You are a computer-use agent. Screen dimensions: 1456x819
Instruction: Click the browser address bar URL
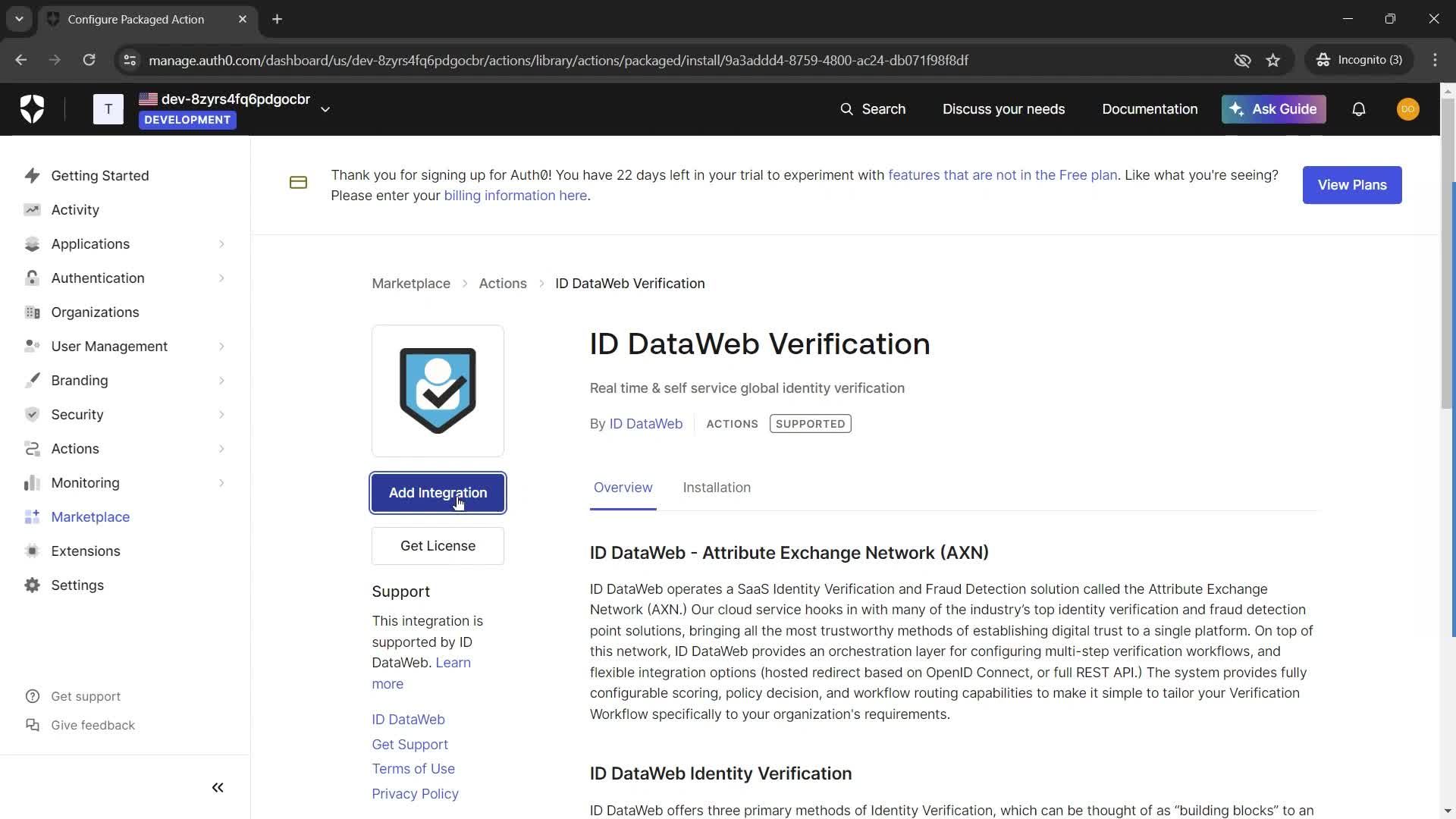click(x=558, y=61)
